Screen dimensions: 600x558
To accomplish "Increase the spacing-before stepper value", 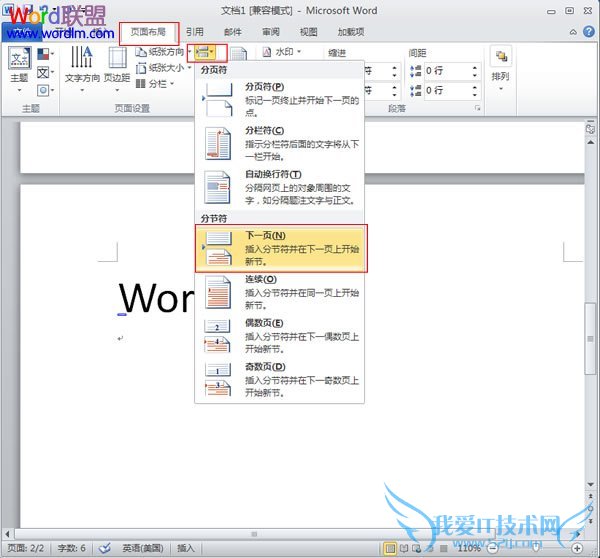I will (474, 67).
